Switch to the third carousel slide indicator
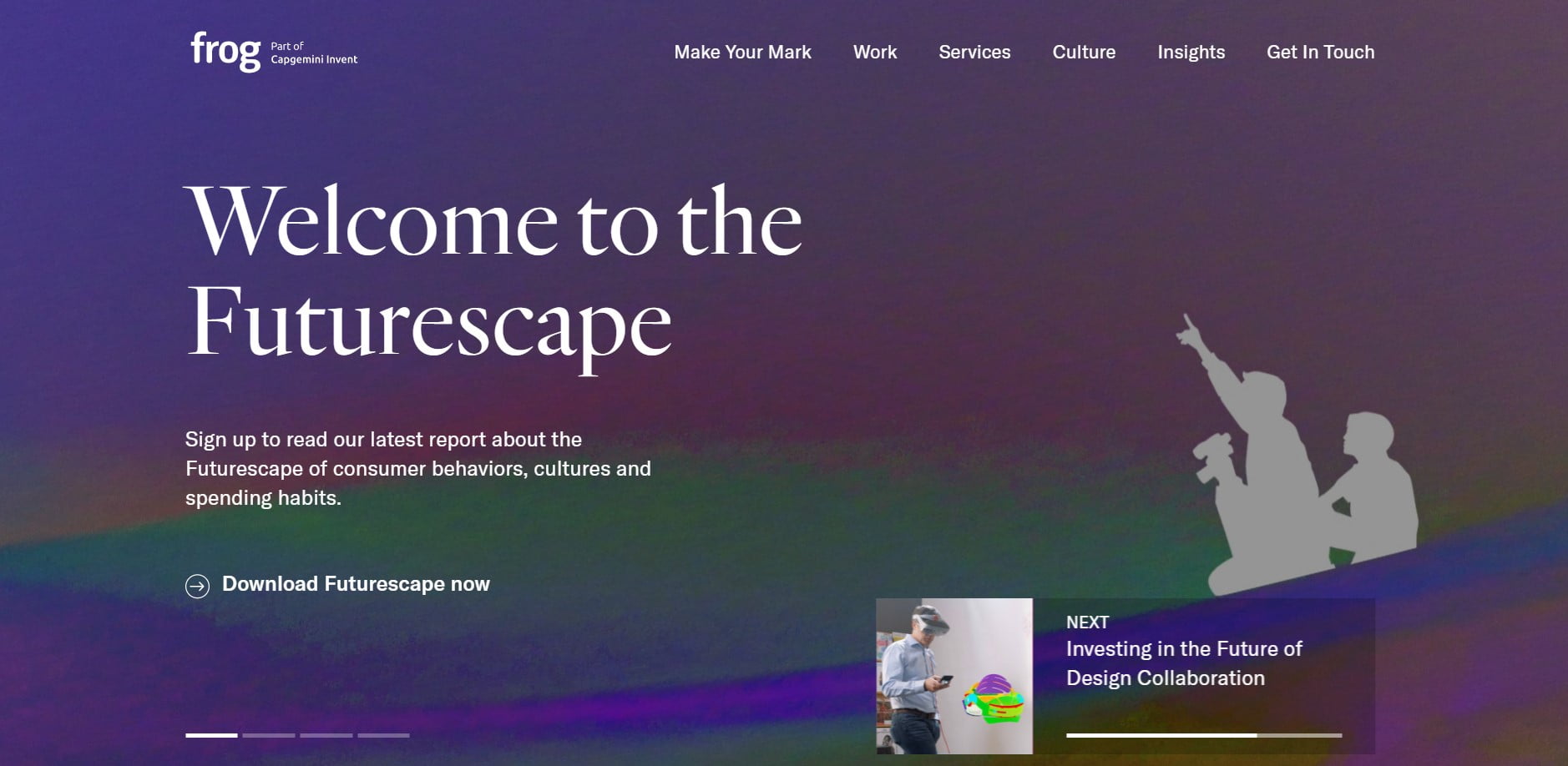Image resolution: width=1568 pixels, height=766 pixels. pos(326,735)
